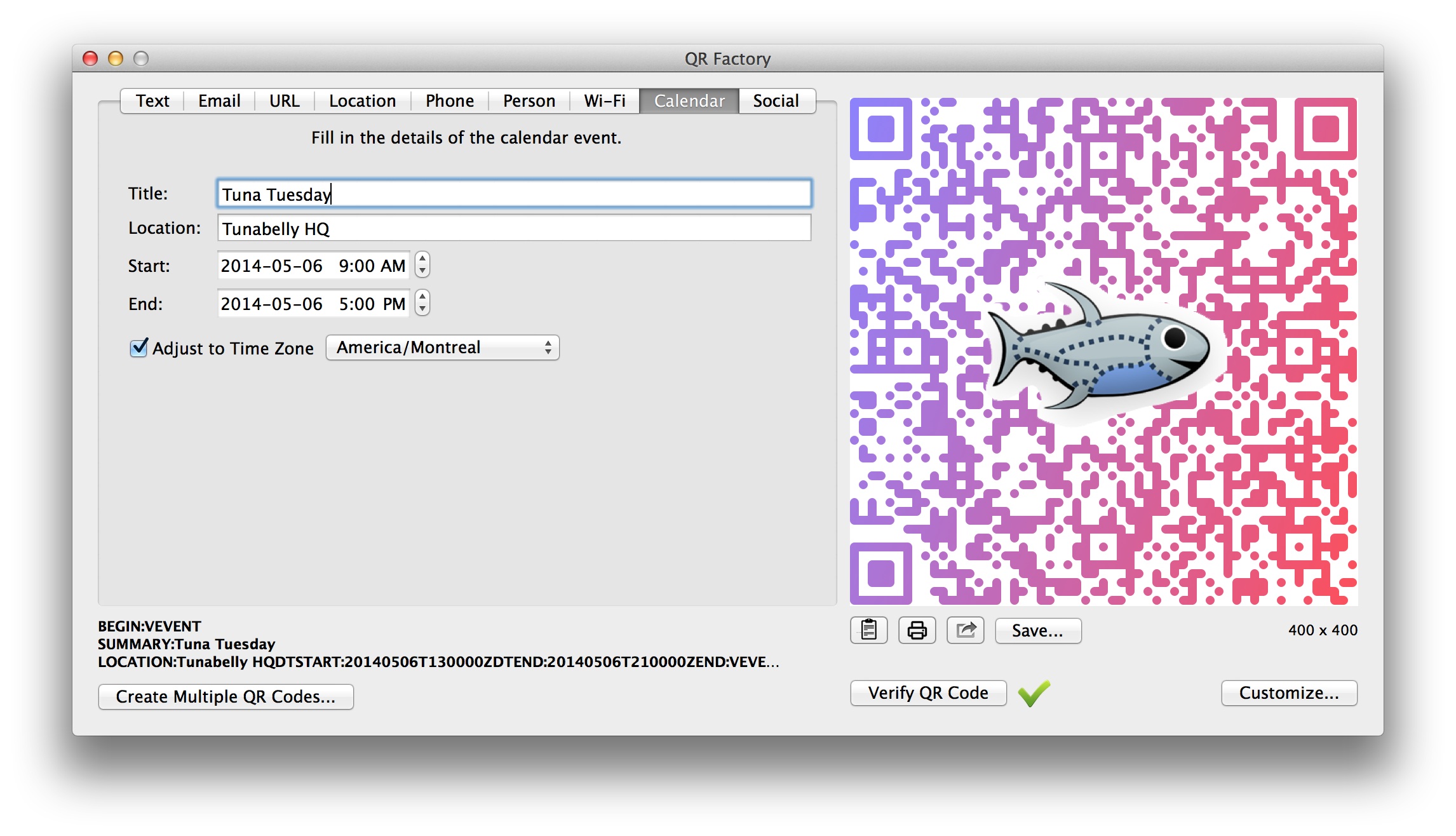
Task: Decrement the End time with the stepper
Action: pos(422,309)
